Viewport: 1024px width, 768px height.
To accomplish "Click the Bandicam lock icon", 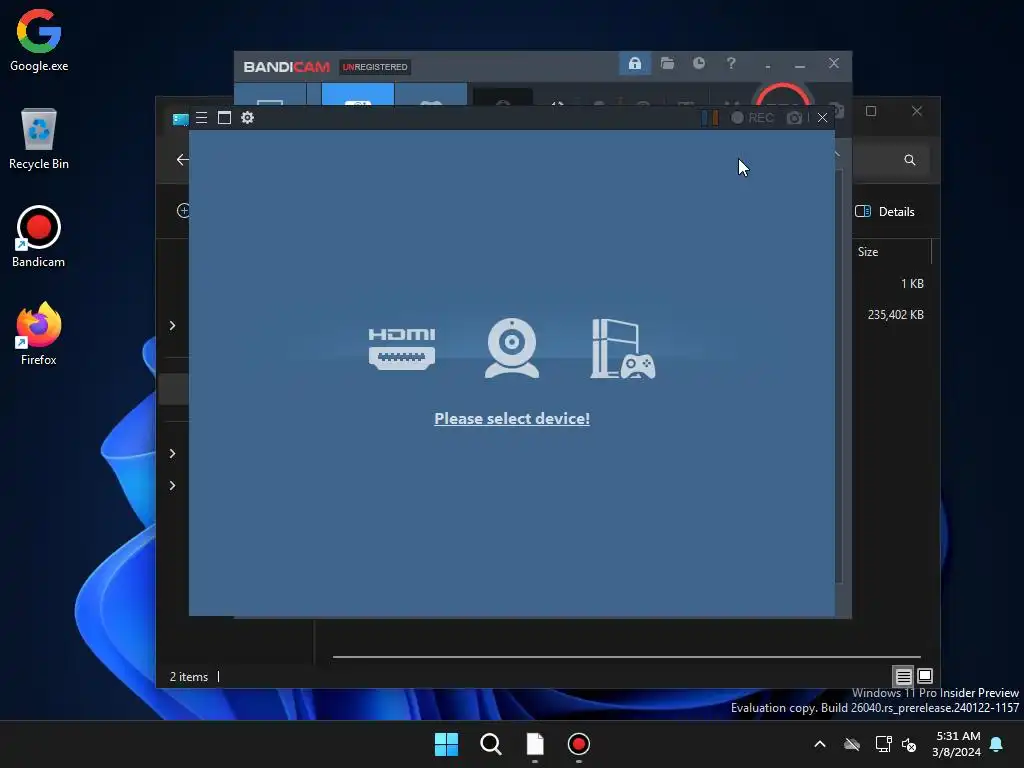I will point(635,63).
